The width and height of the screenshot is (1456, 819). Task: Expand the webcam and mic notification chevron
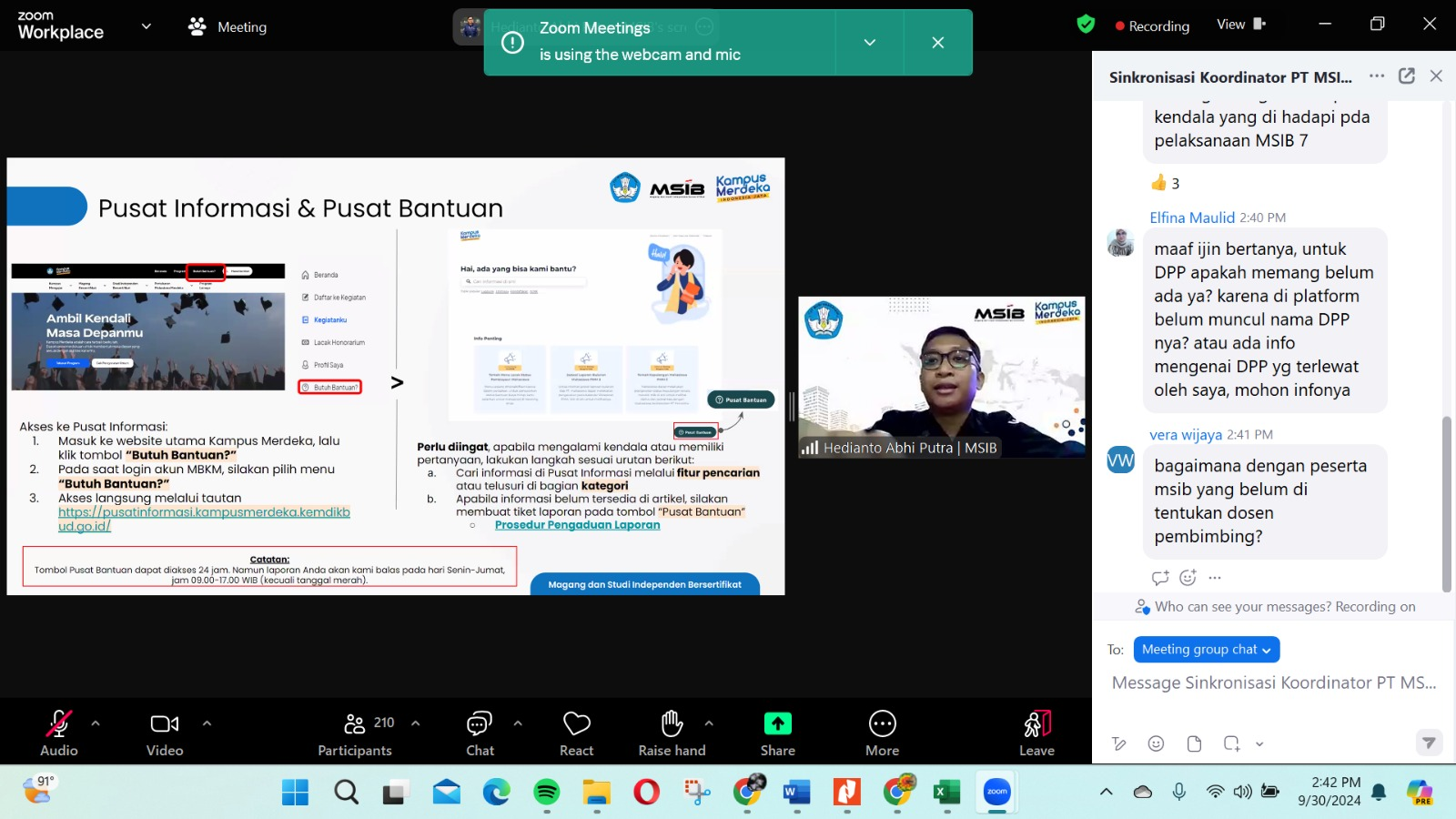click(x=870, y=43)
